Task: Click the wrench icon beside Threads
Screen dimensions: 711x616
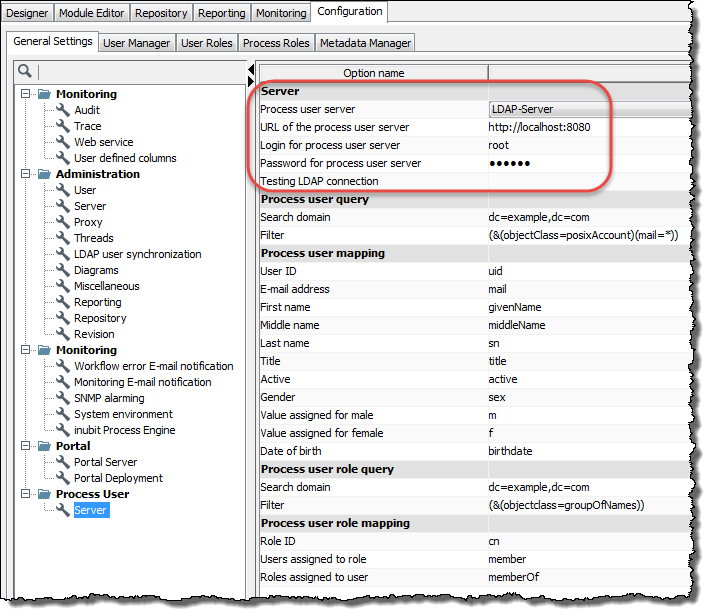Action: (63, 238)
